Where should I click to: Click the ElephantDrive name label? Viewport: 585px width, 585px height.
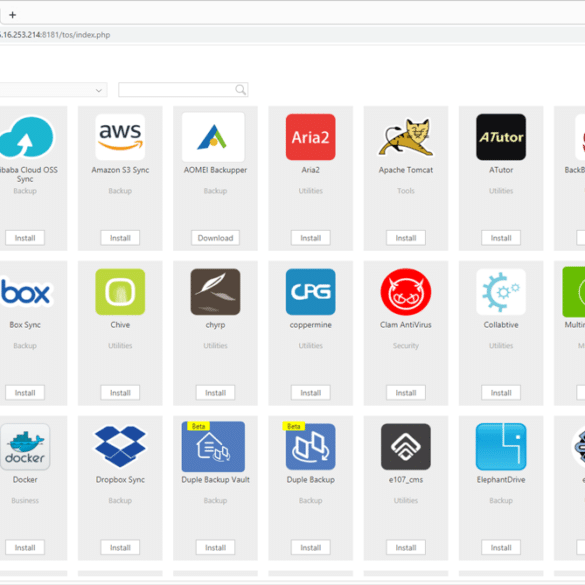[x=501, y=480]
